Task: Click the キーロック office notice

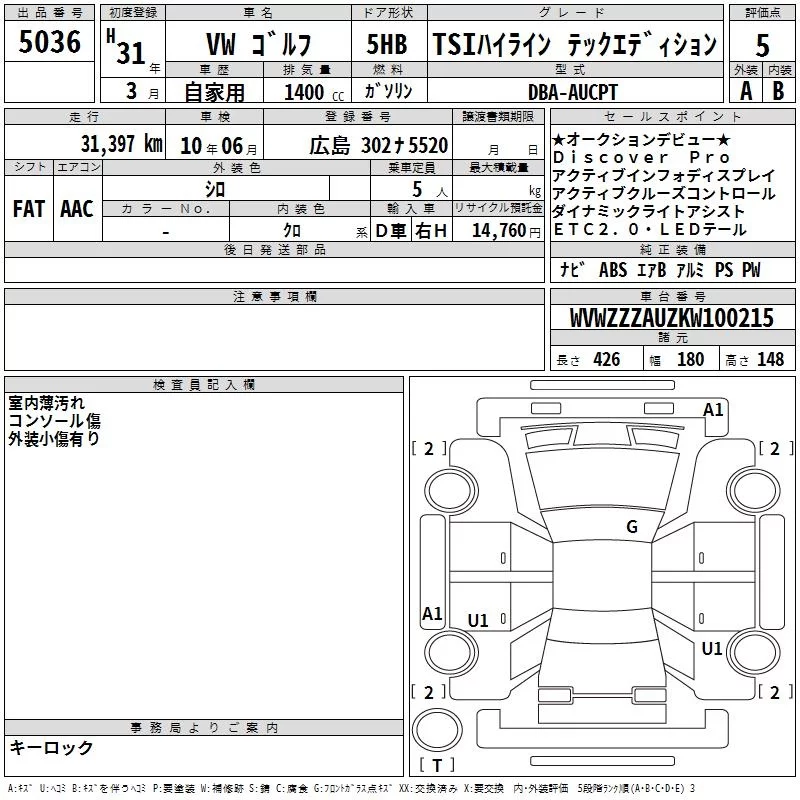Action: [51, 748]
